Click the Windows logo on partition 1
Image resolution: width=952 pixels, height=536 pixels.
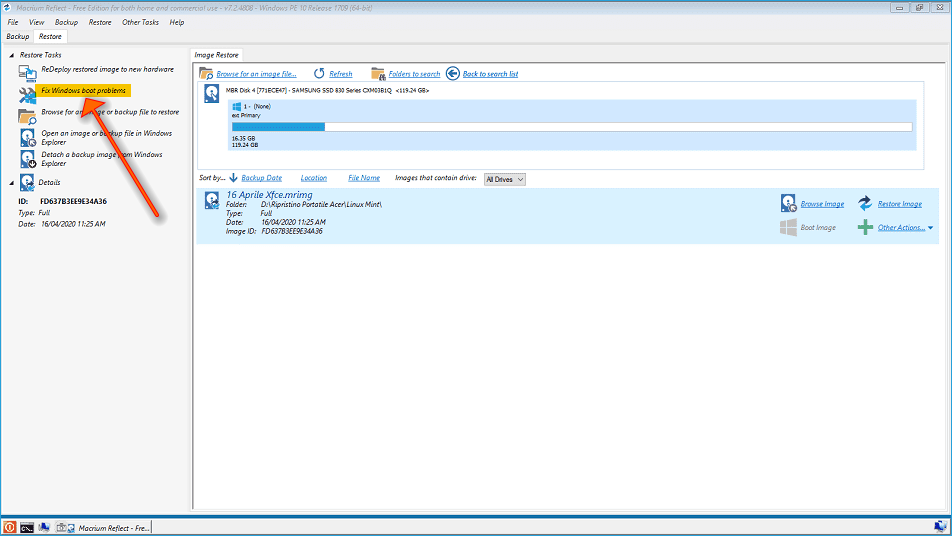pos(237,106)
